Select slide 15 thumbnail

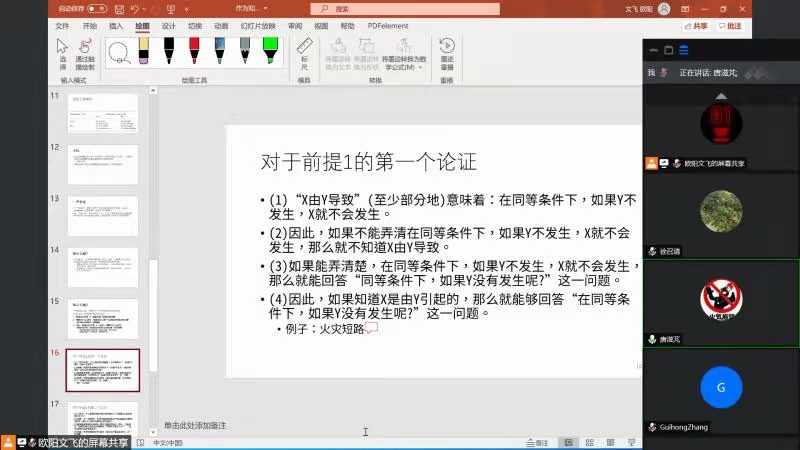coord(102,318)
